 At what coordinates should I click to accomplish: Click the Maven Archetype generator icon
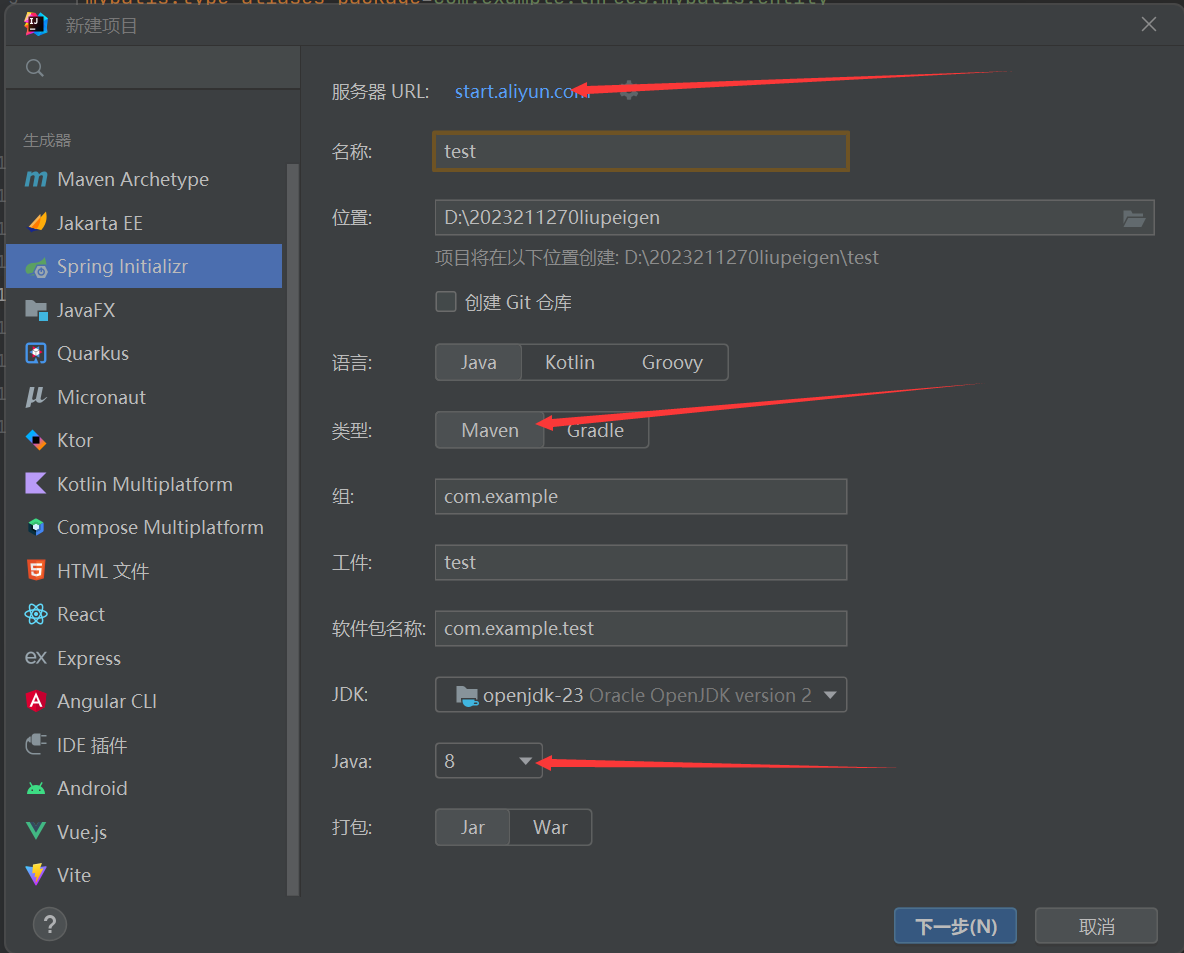(35, 179)
